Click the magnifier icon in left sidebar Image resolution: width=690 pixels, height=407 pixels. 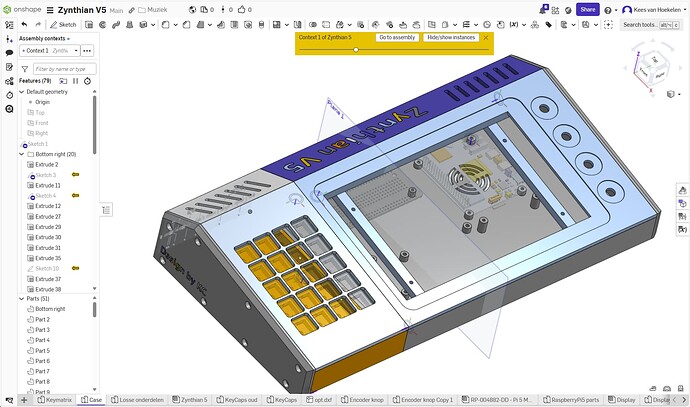click(9, 109)
